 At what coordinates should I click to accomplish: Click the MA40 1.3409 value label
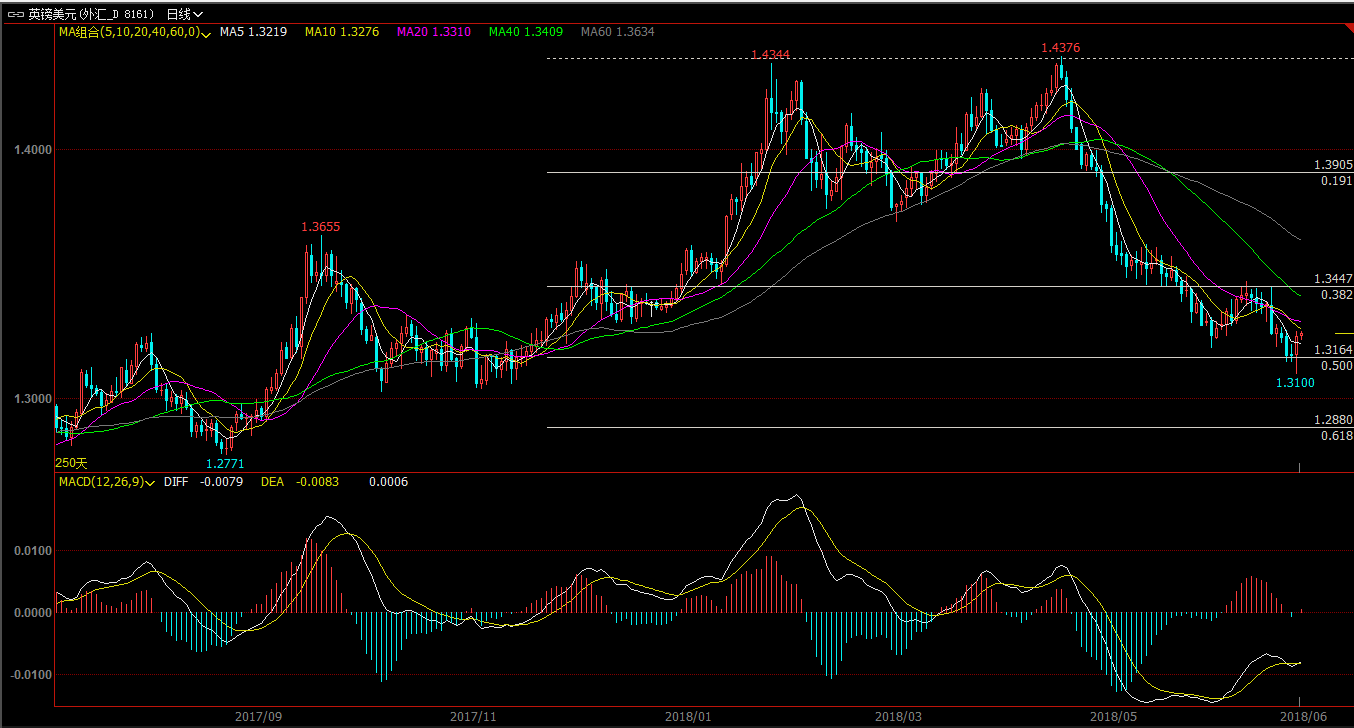tap(526, 32)
